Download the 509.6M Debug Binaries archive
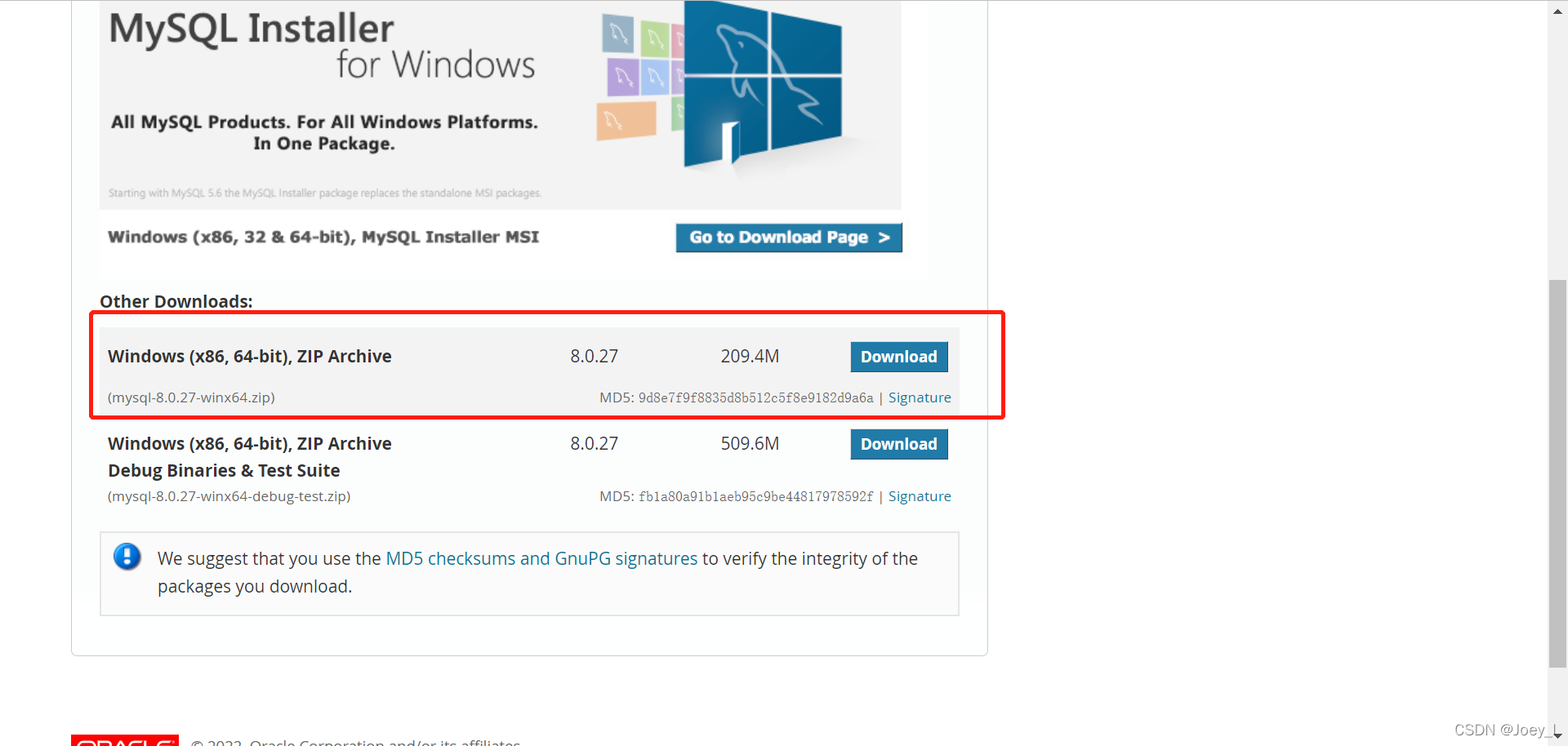This screenshot has height=746, width=1568. pos(899,444)
